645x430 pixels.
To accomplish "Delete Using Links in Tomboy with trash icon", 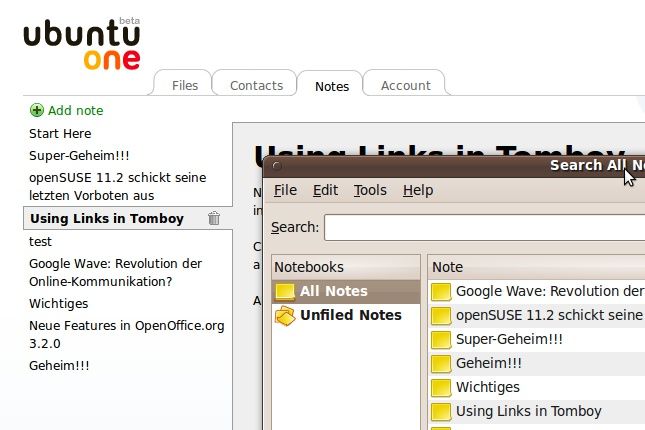I will [214, 218].
